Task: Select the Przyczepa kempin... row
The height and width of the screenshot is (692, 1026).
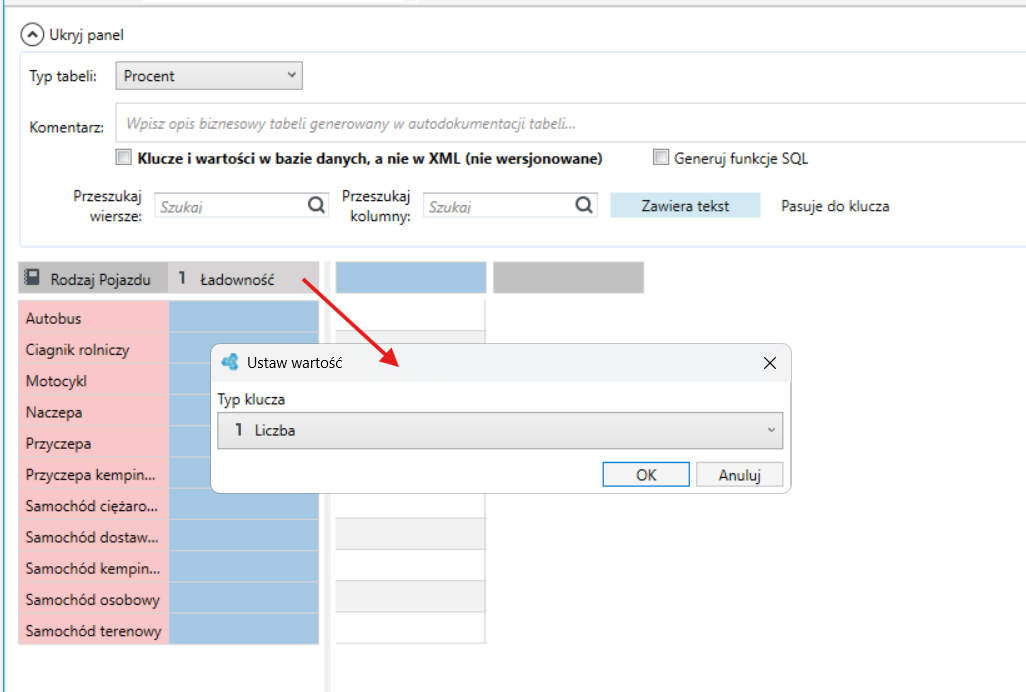Action: coord(94,475)
